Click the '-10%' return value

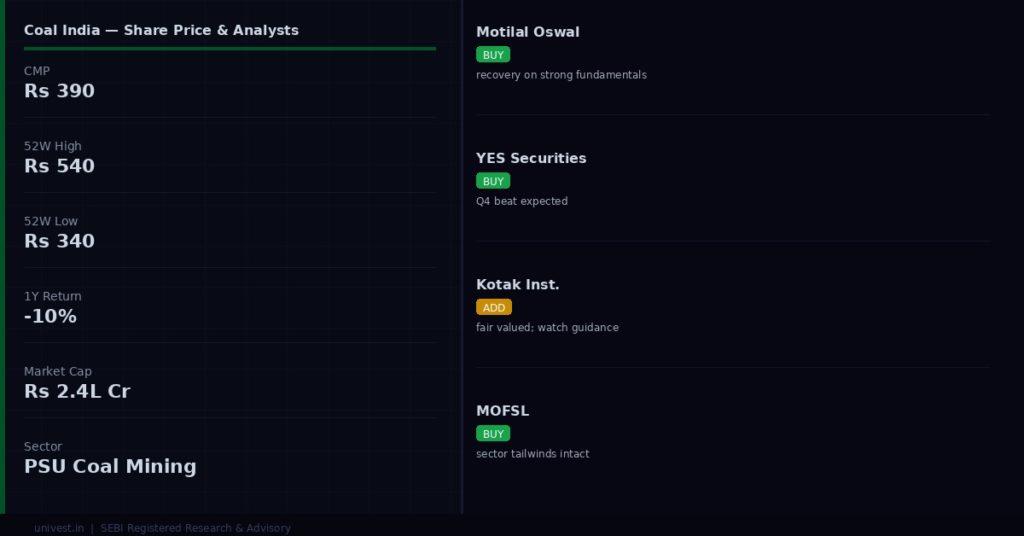tap(50, 316)
